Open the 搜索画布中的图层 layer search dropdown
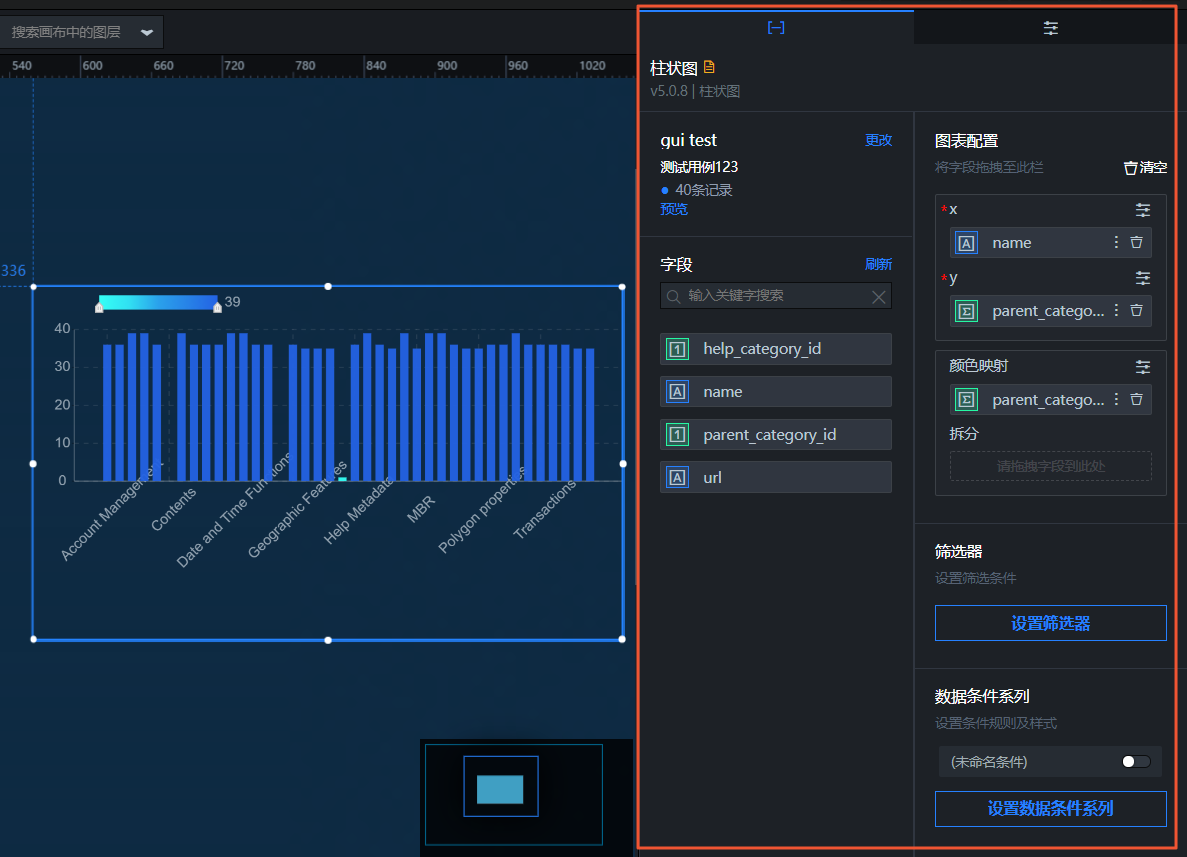1187x857 pixels. pyautogui.click(x=81, y=32)
